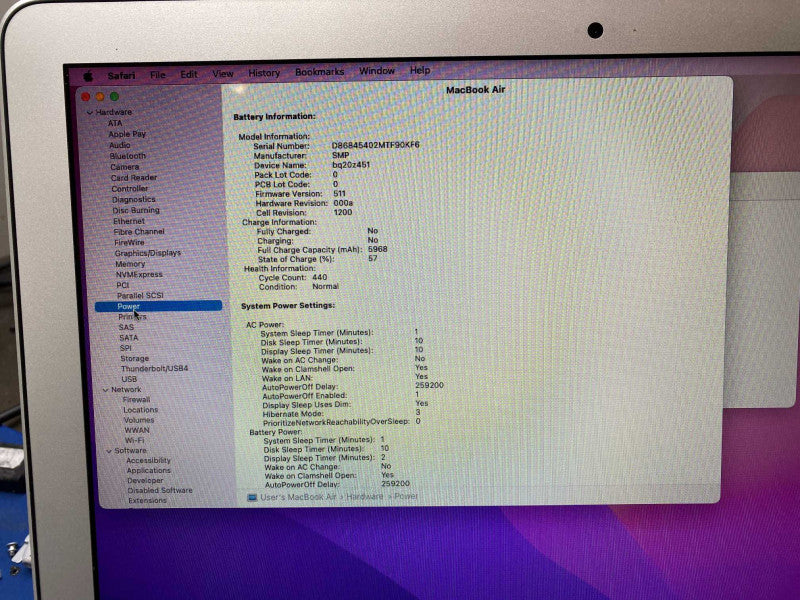Select Thunderbolt/USB4 in the sidebar

click(x=155, y=368)
